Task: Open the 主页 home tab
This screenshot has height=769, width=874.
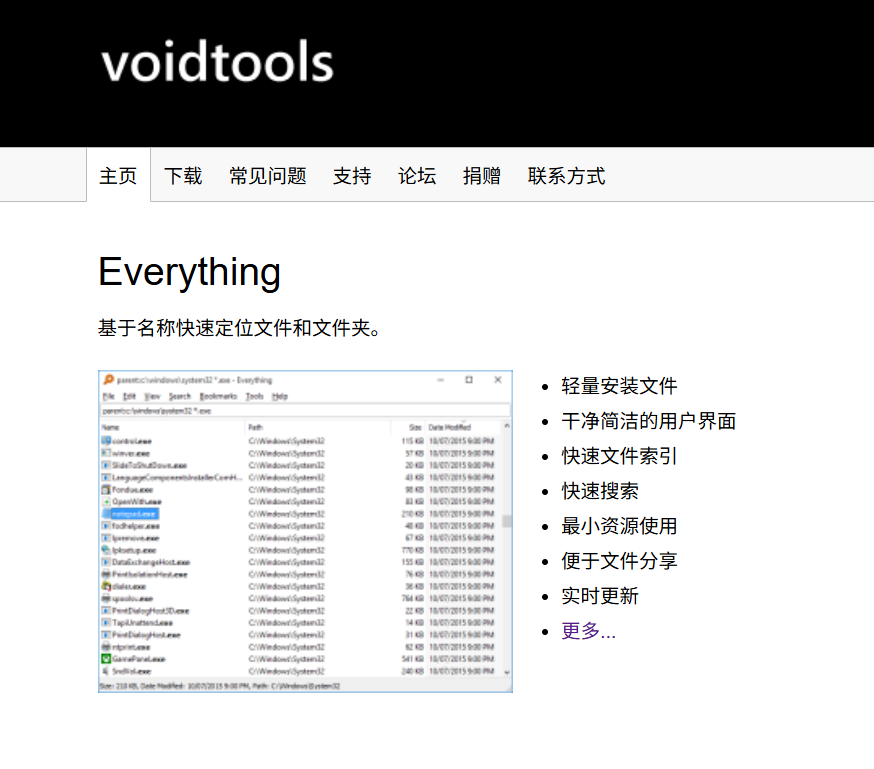Action: pyautogui.click(x=118, y=176)
